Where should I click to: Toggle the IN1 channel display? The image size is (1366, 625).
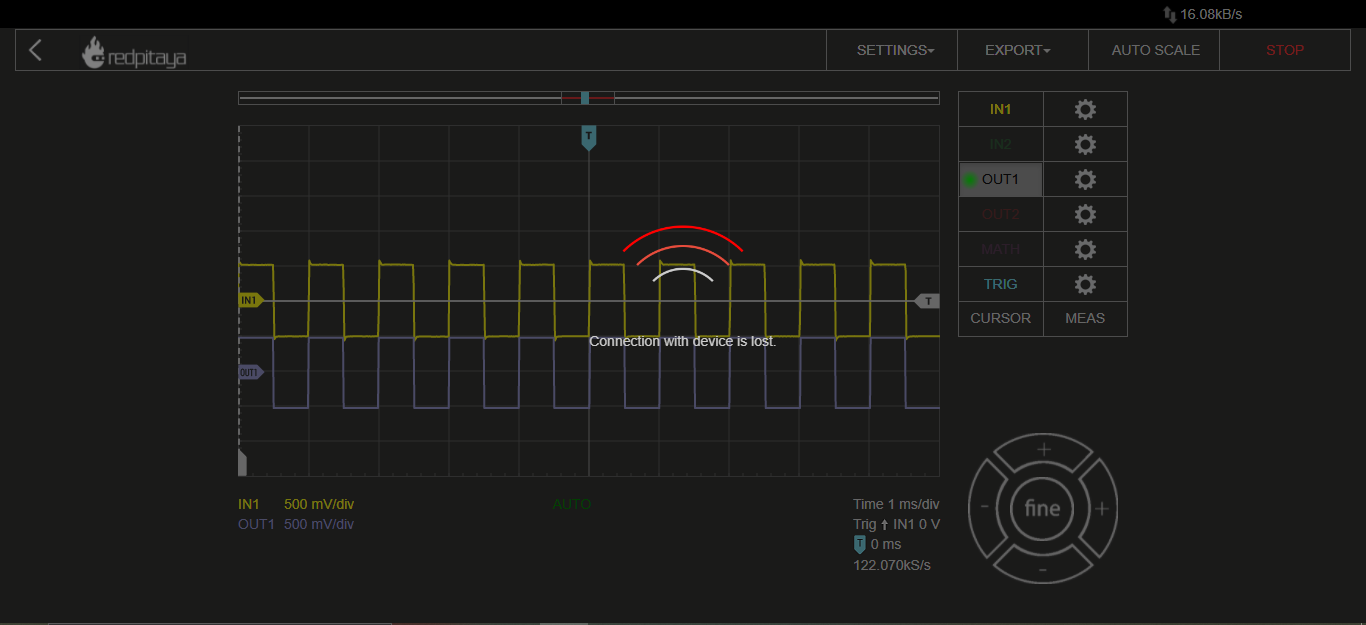(1000, 110)
